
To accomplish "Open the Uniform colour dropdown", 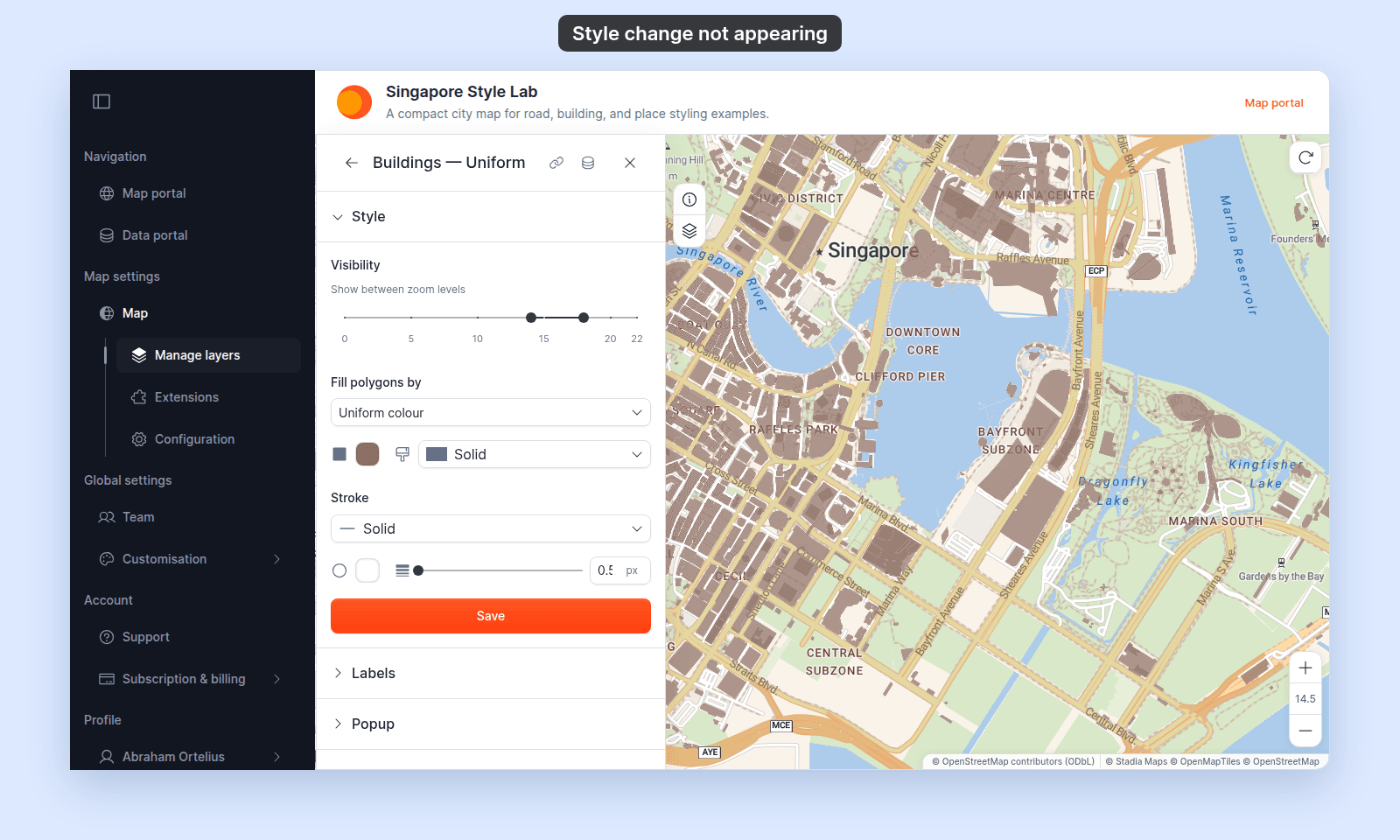I will pos(491,413).
